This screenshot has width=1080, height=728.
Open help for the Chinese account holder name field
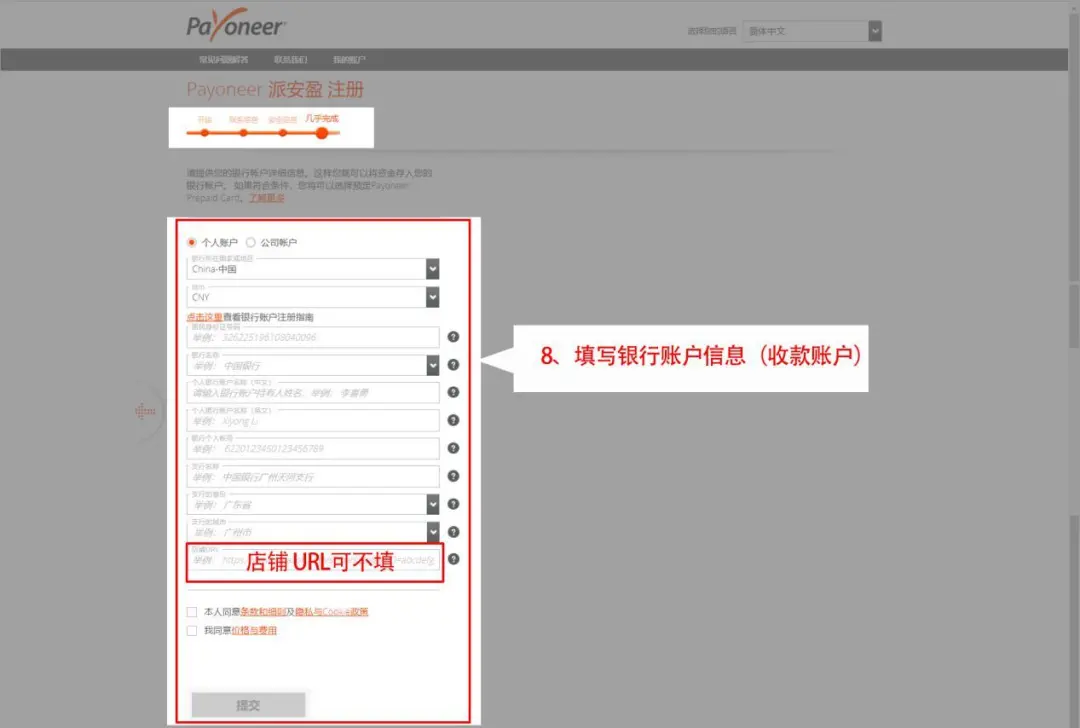453,393
